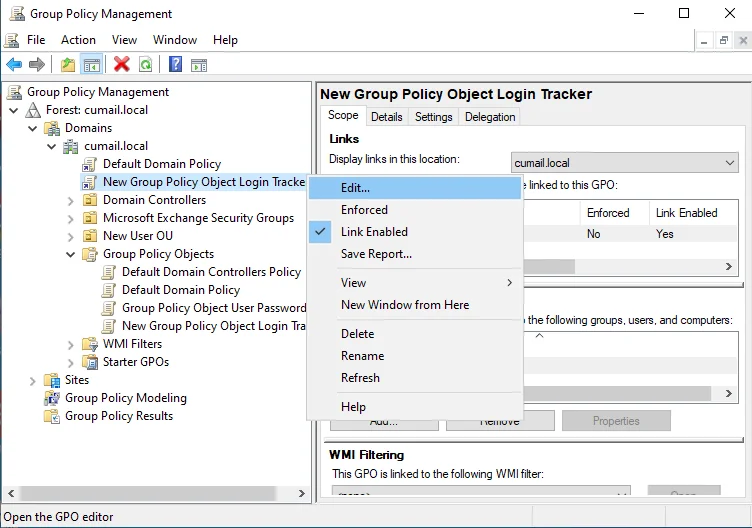Switch to the Details tab
Viewport: 752px width, 528px height.
pos(387,117)
